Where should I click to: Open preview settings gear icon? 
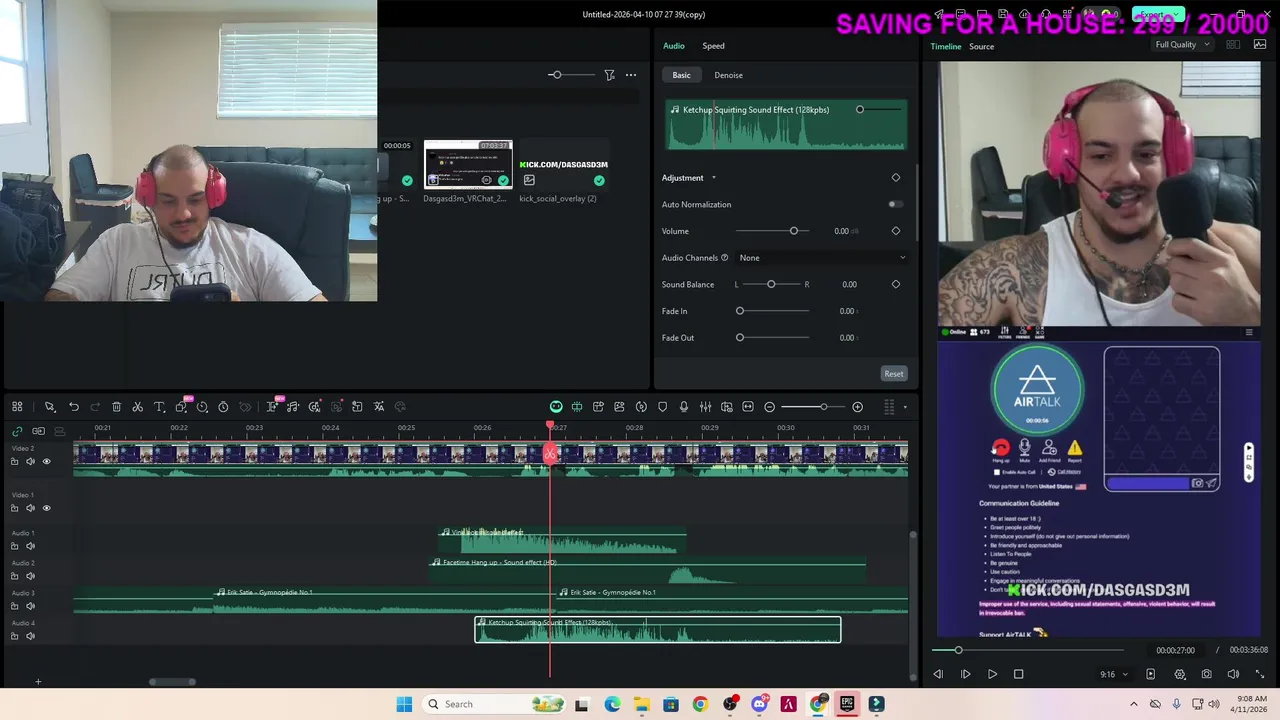(x=1180, y=674)
